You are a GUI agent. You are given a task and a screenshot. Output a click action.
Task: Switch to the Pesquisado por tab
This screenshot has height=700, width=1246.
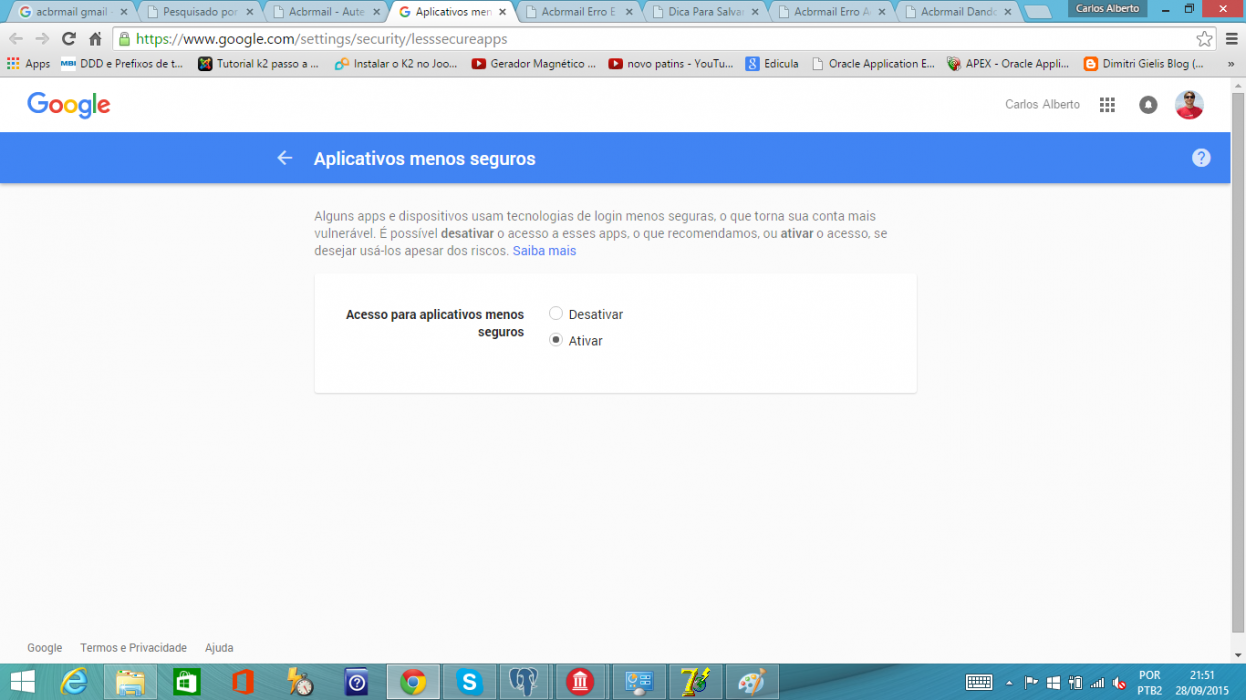point(197,12)
